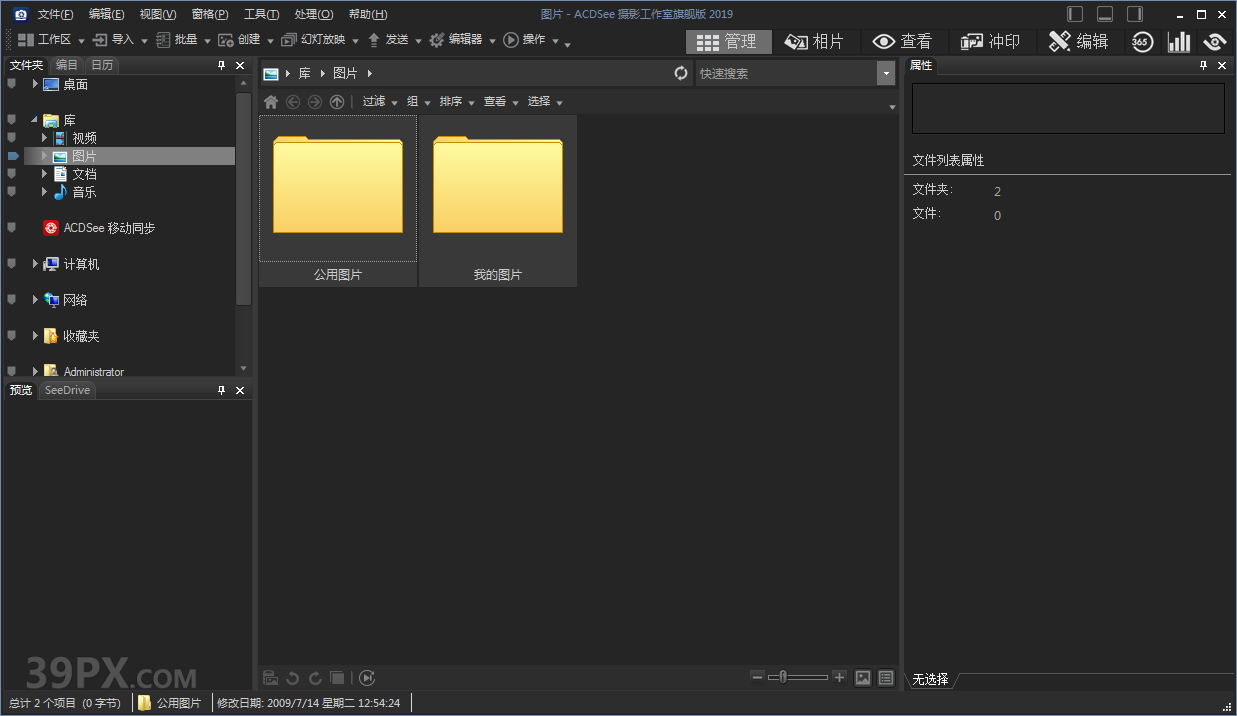
Task: Zoom out thumbnails with minus button
Action: click(x=758, y=677)
